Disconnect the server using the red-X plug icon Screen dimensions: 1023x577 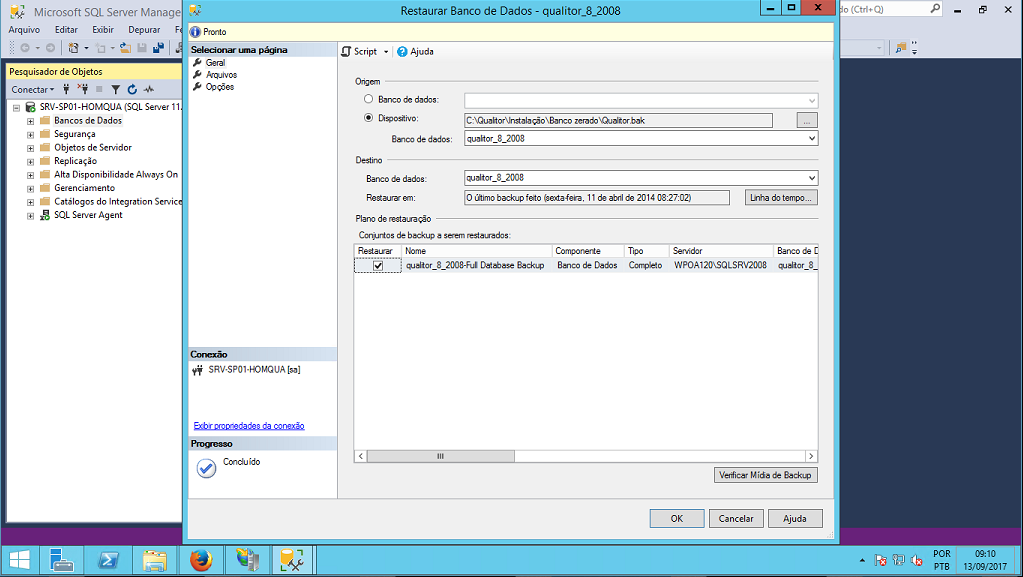tap(84, 89)
